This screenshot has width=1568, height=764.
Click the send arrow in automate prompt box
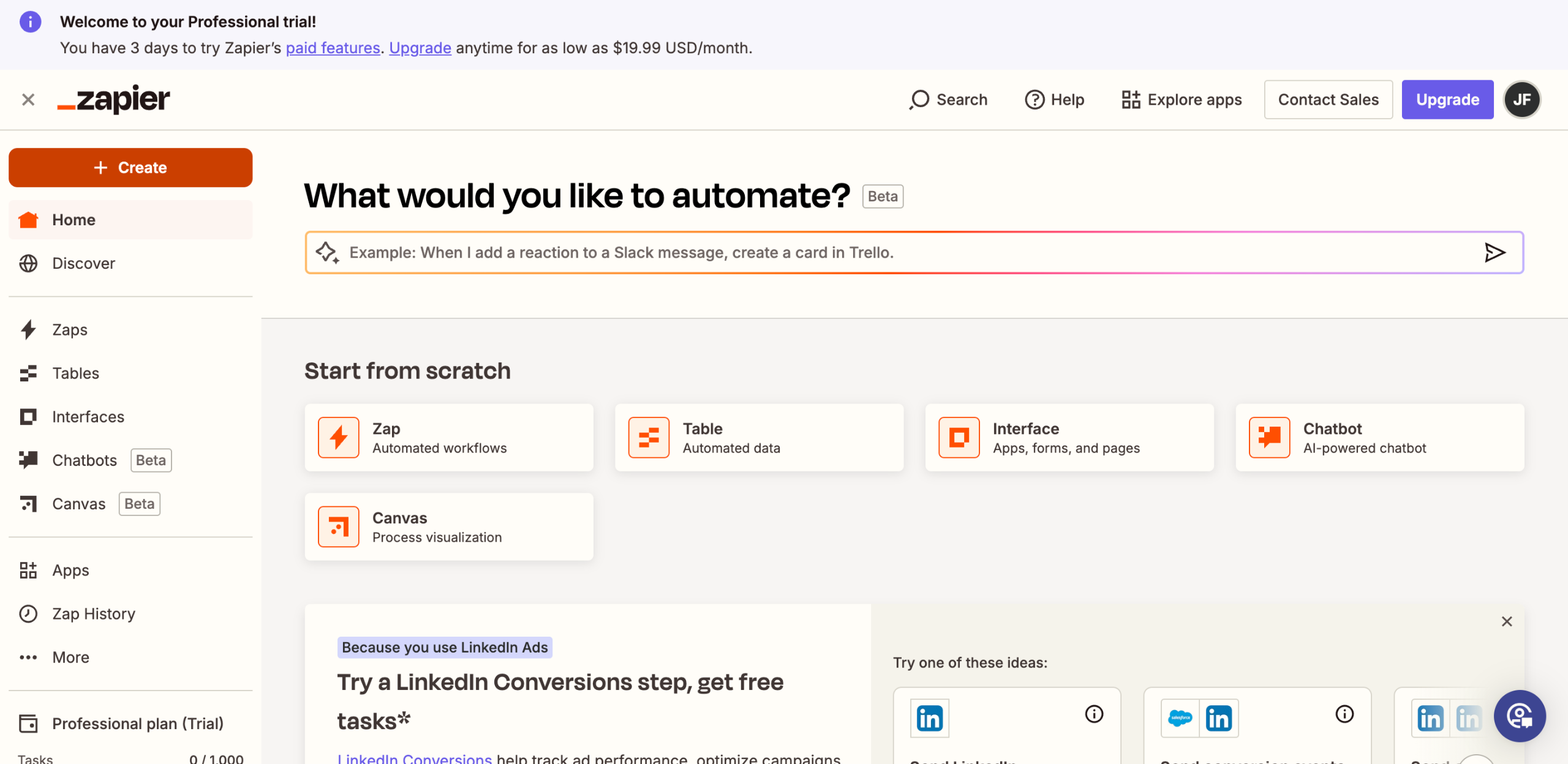[1494, 252]
